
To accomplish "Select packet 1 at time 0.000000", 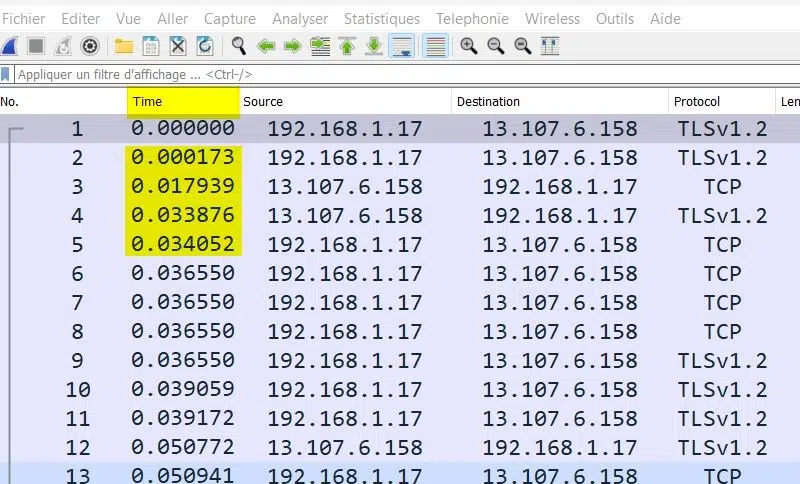I will (400, 129).
